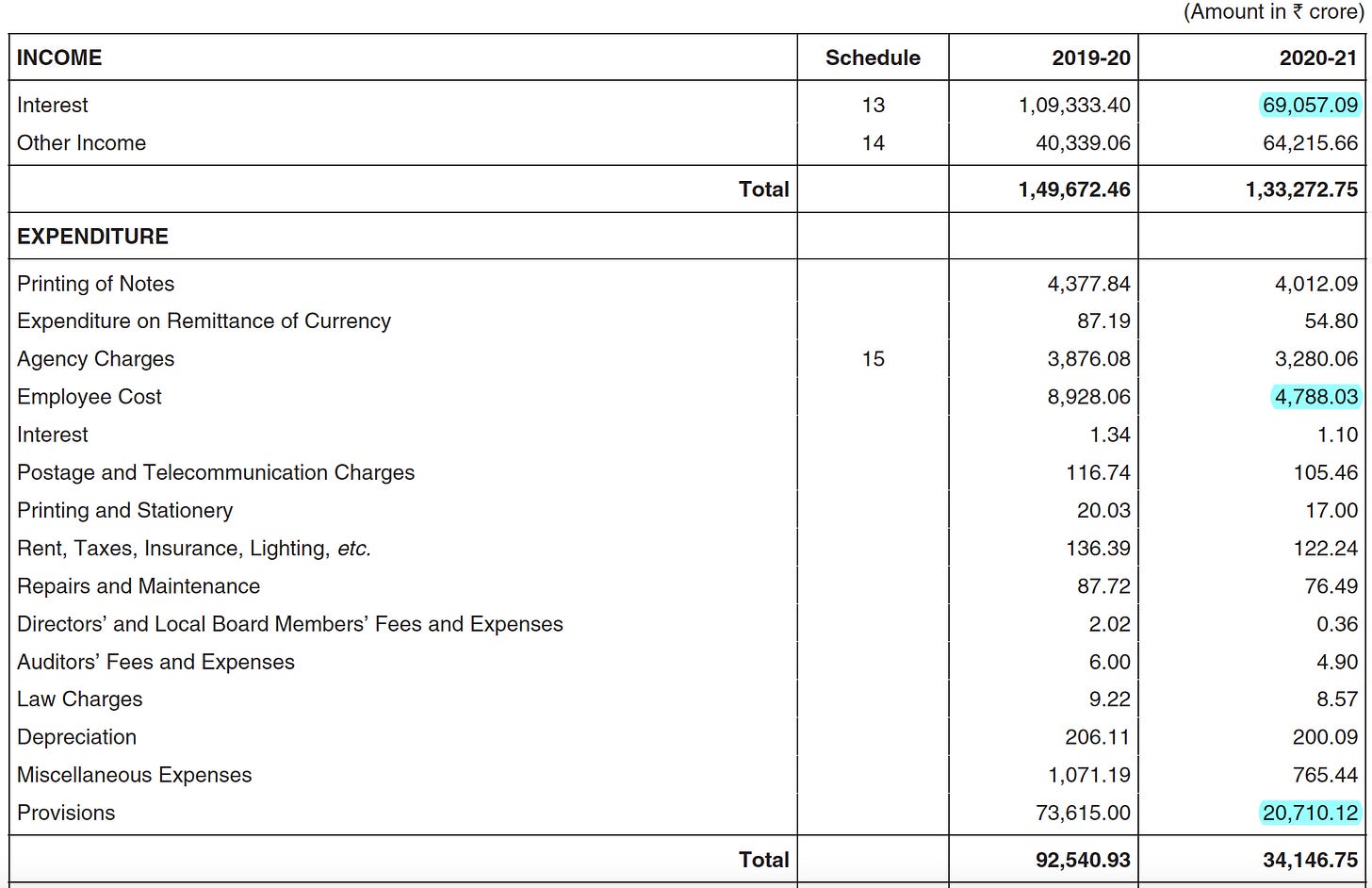Select Printing of Notes value 4,012.09
Viewport: 1372px width, 888px height.
(x=1316, y=284)
